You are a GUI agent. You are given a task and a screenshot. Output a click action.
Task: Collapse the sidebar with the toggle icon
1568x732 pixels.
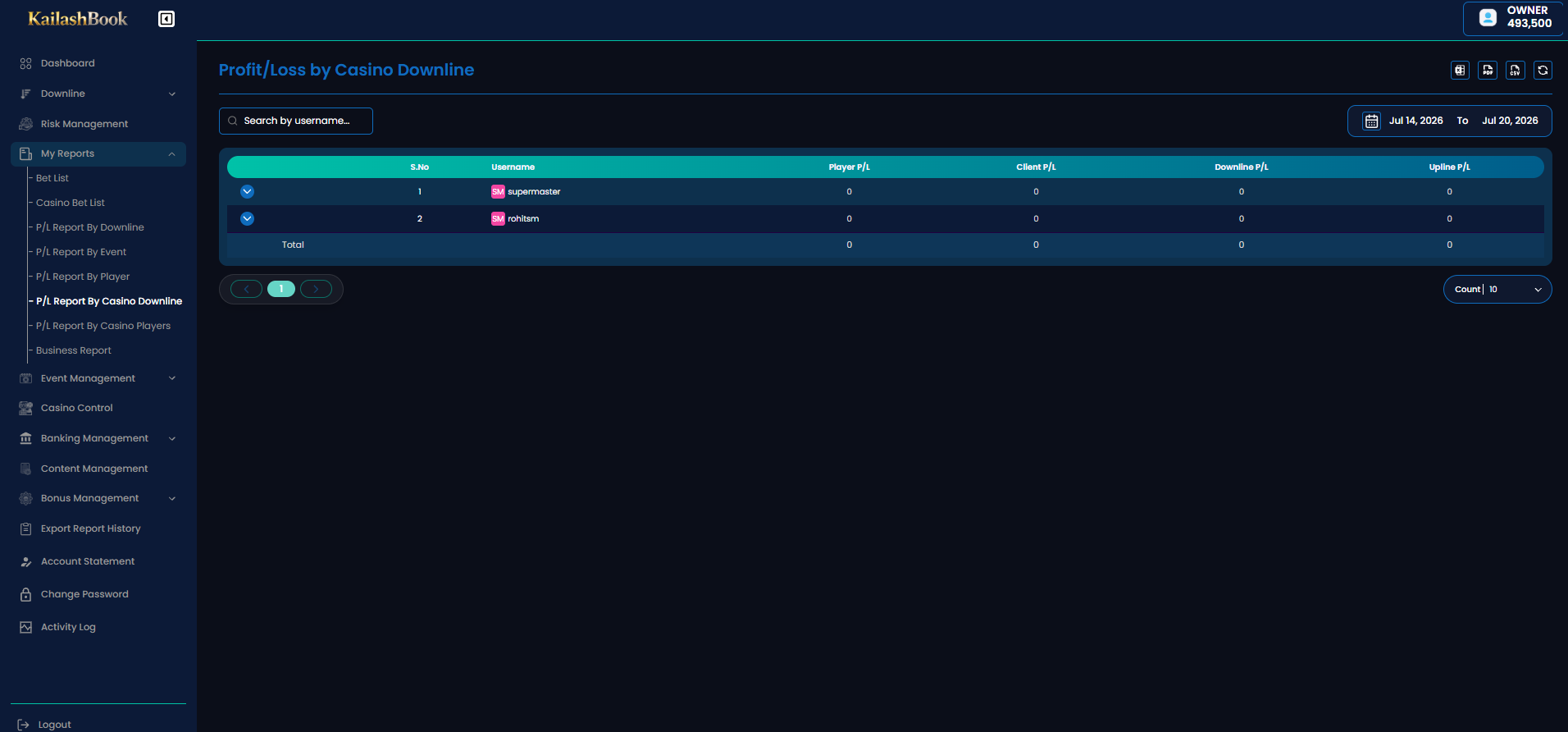coord(166,19)
